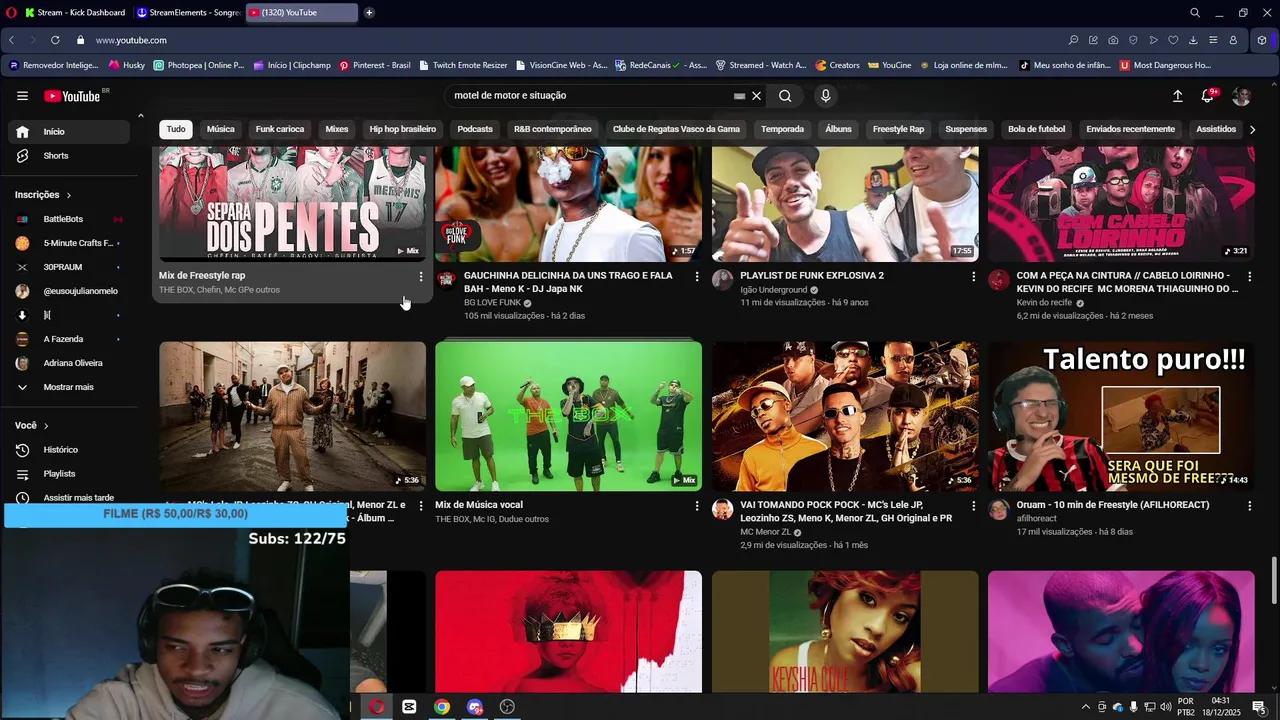Focus the YouTube search input field

590,96
